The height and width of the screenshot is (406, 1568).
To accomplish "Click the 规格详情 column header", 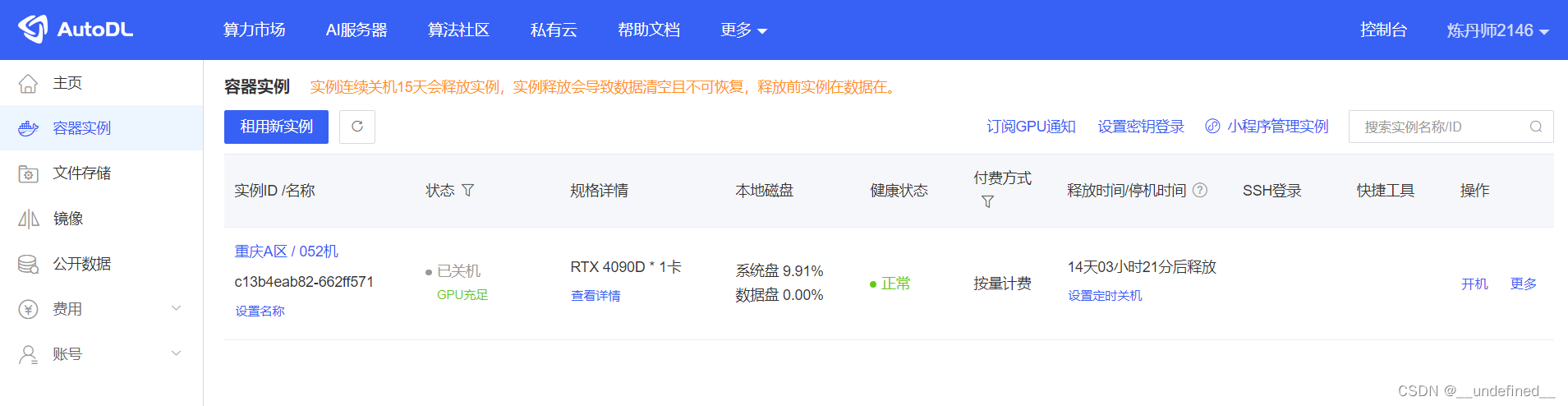I will [x=600, y=191].
